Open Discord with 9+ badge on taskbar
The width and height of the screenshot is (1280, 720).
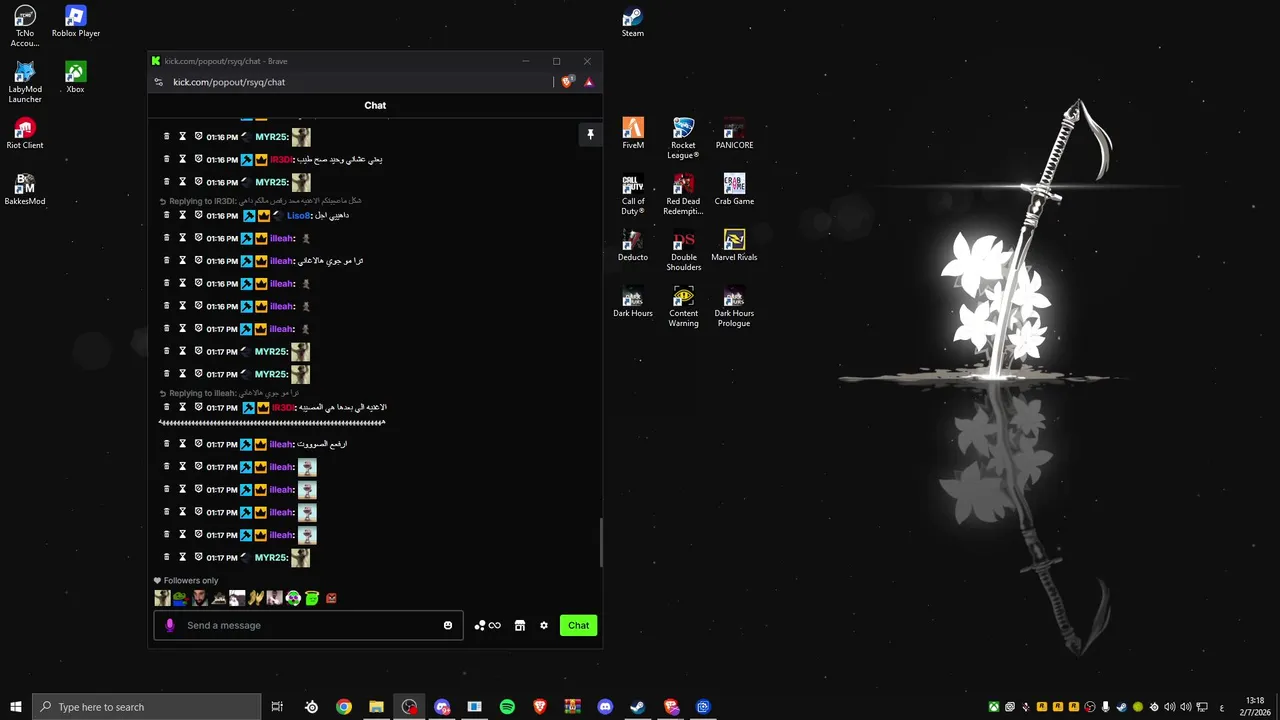click(x=442, y=707)
